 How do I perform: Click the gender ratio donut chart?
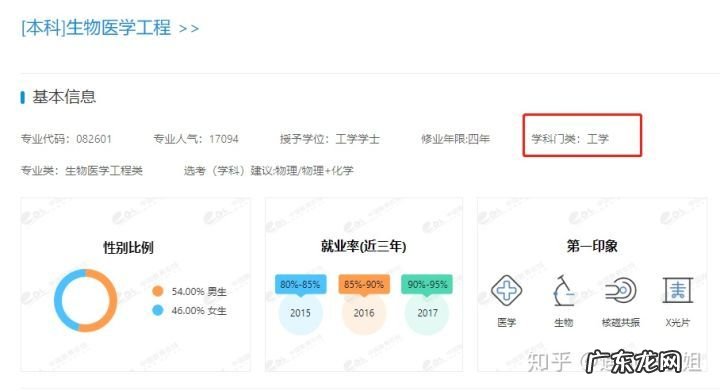click(x=85, y=301)
